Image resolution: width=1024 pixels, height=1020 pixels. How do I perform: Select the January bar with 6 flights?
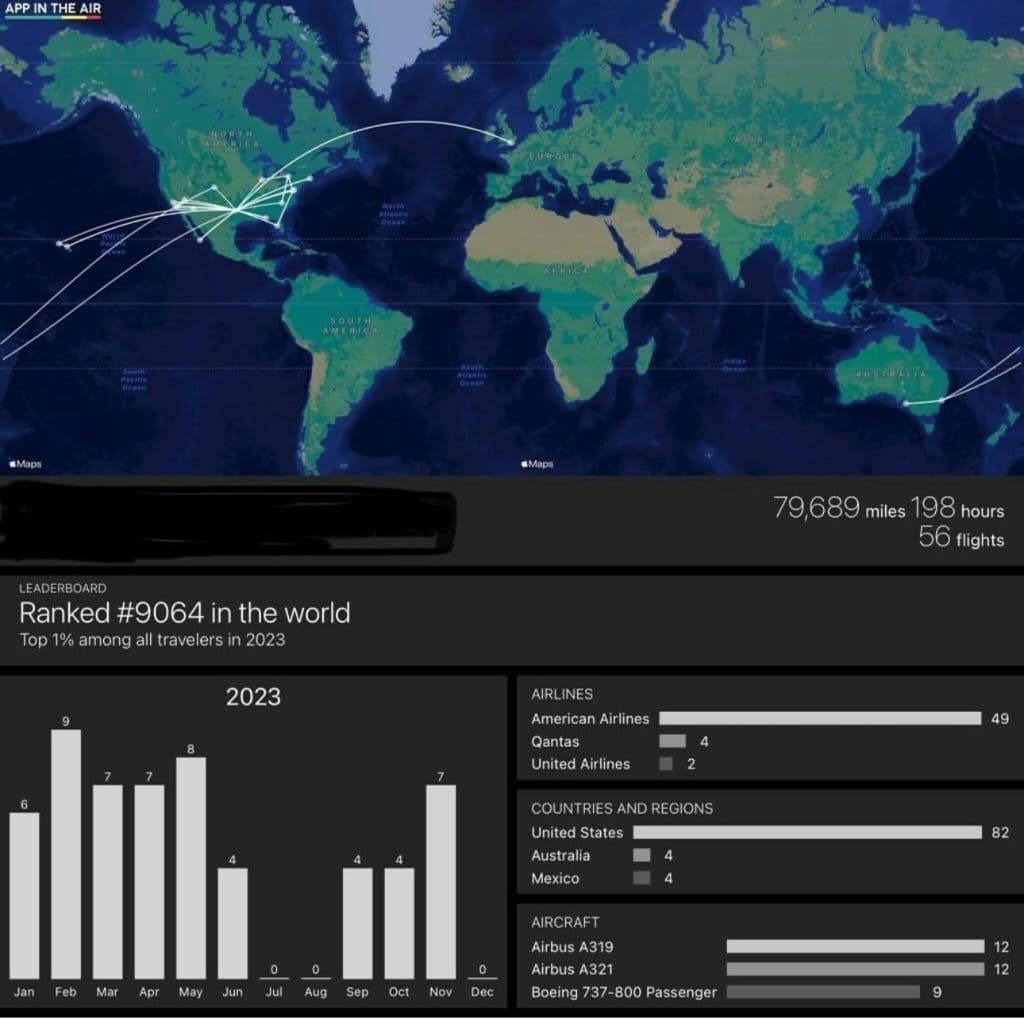(24, 896)
